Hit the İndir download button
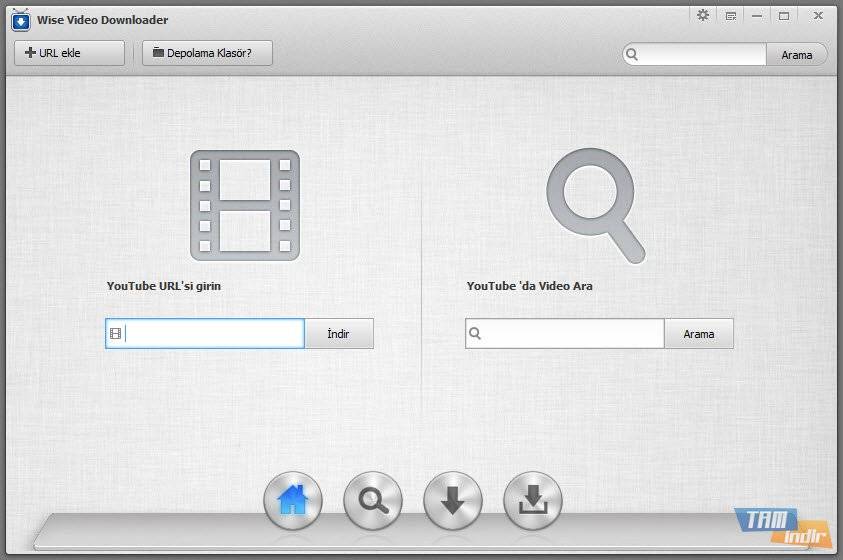Screen dimensions: 843x560 [x=339, y=334]
